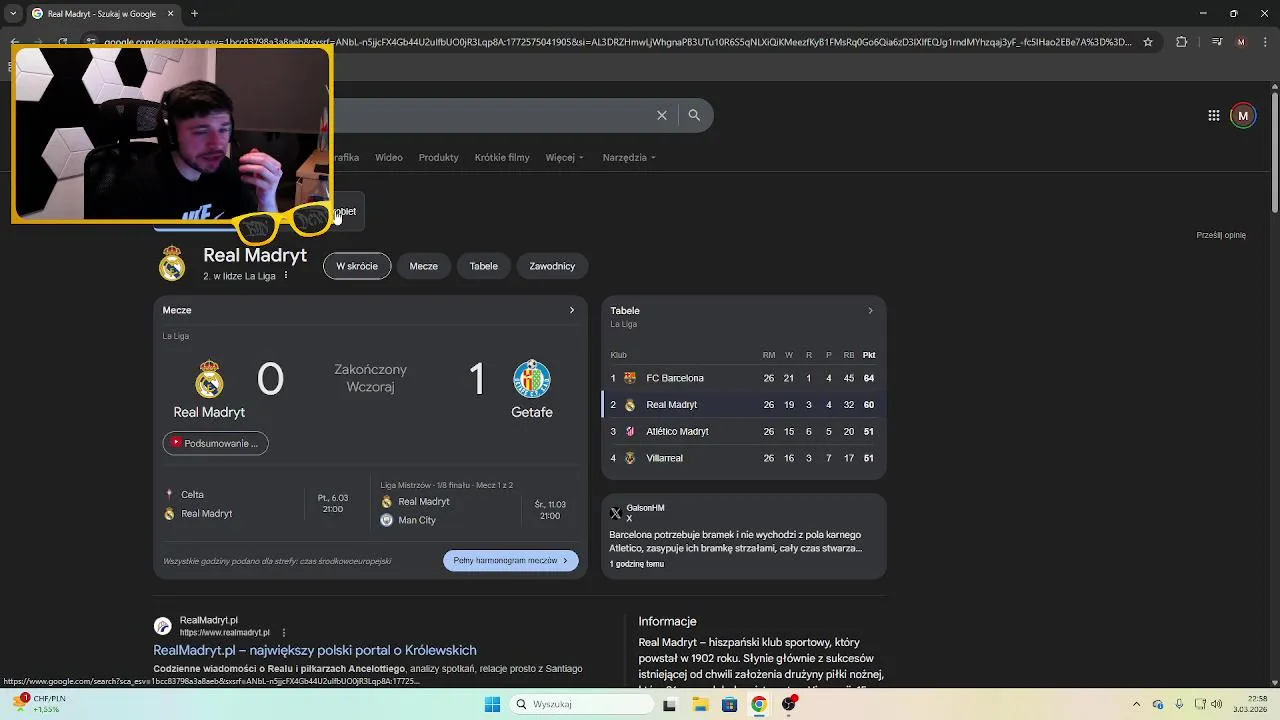Click the page reload button
This screenshot has height=720, width=1280.
(62, 42)
